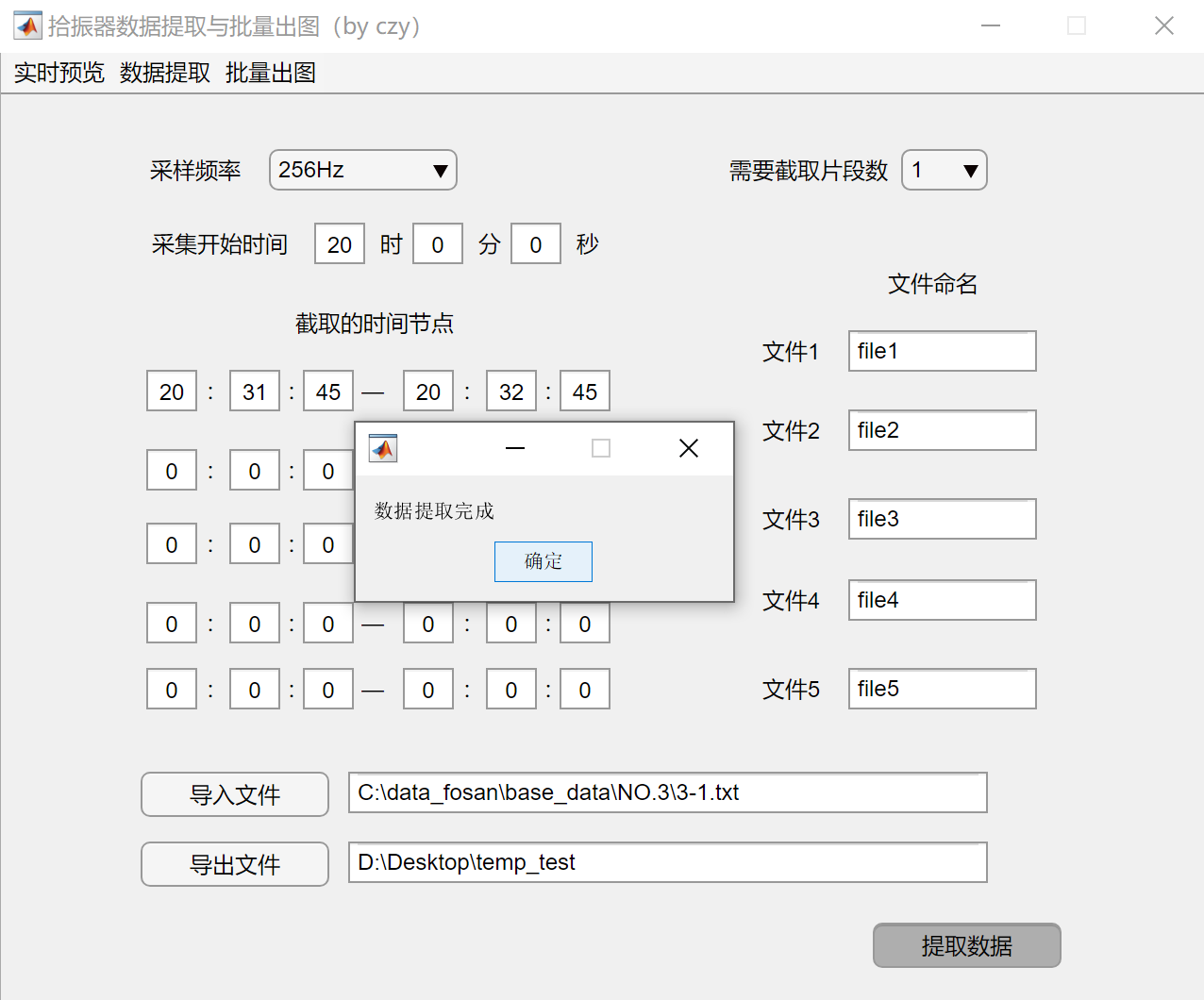Open the 数据提取 menu

165,72
